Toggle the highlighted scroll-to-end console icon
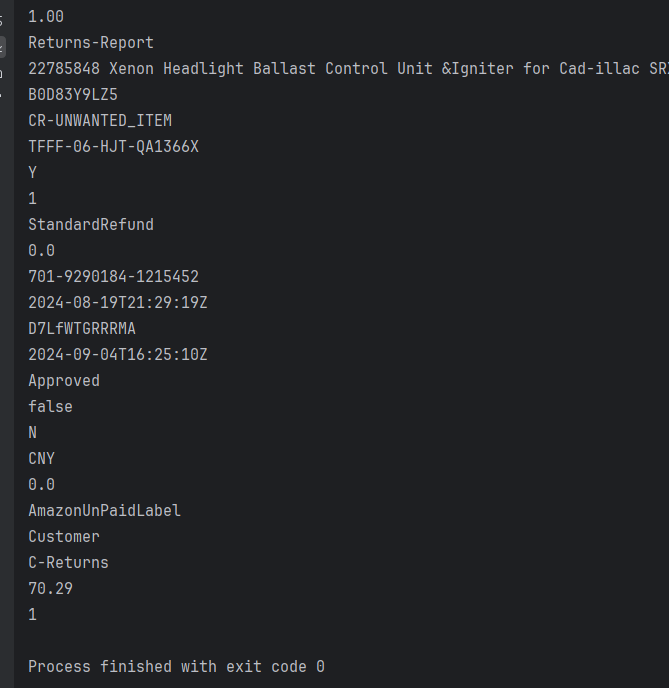 point(2,46)
